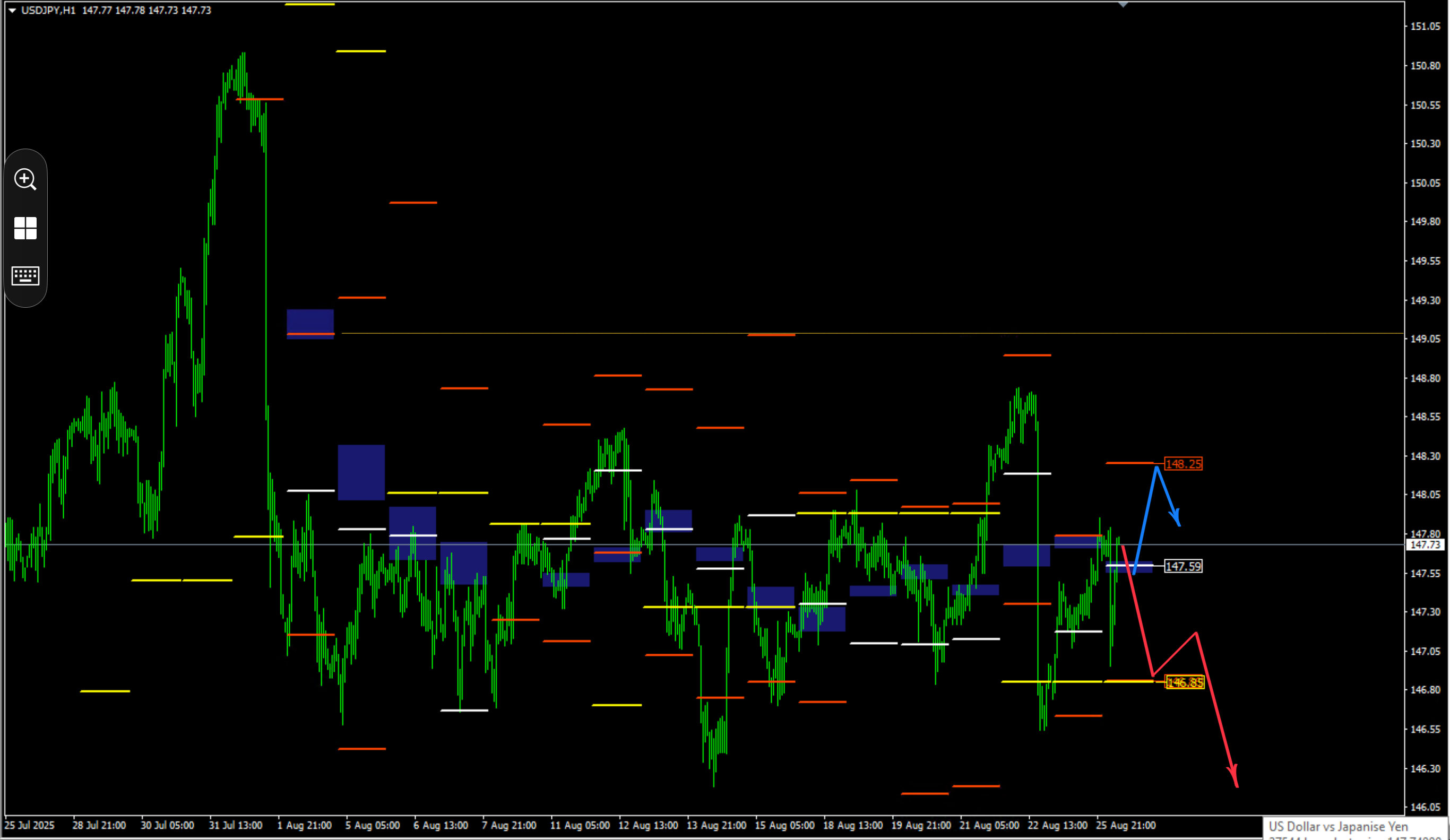Show the on-screen keyboard icon
Screen dimensions: 1450x840
[25, 275]
